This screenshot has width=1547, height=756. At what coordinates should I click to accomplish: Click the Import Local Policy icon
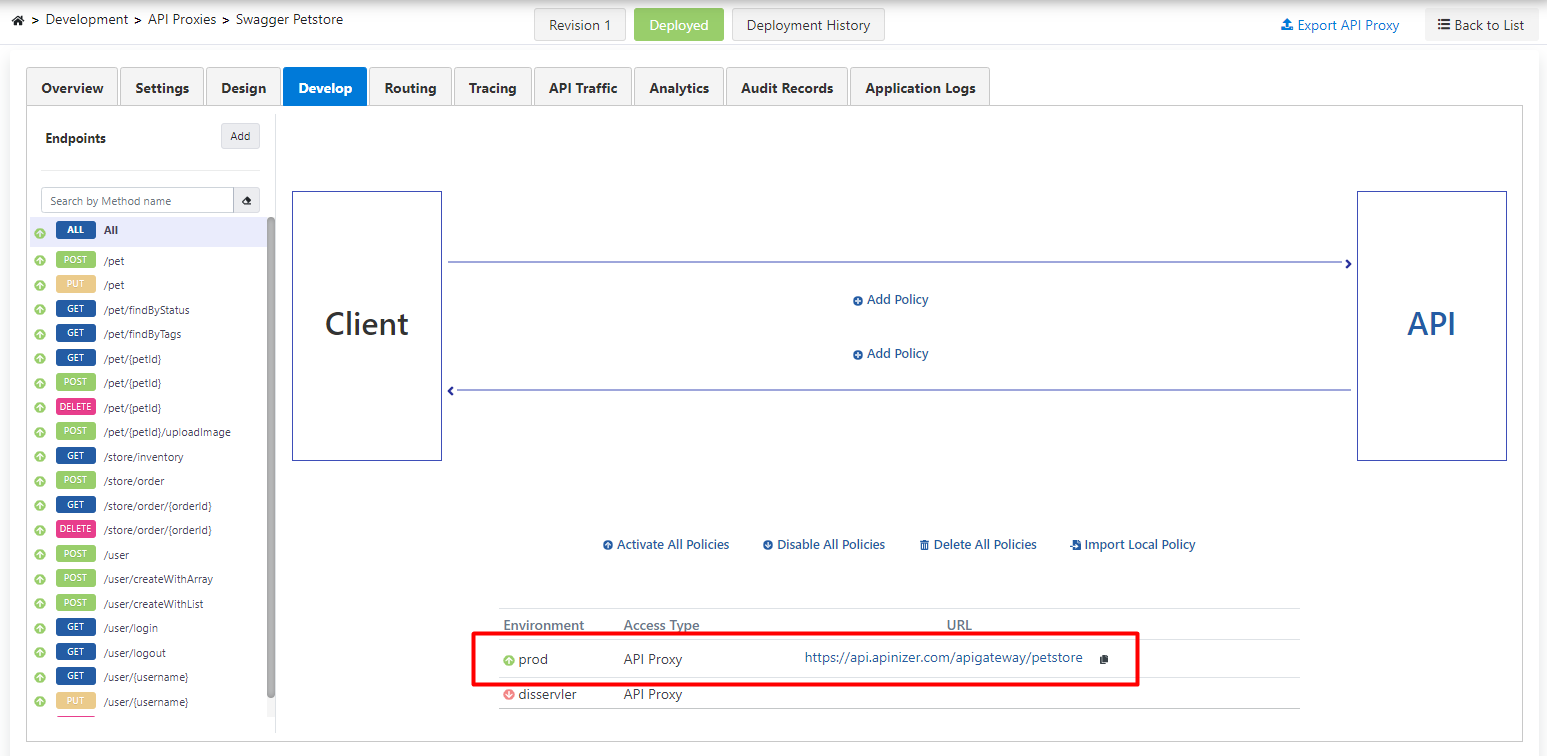pos(1075,546)
